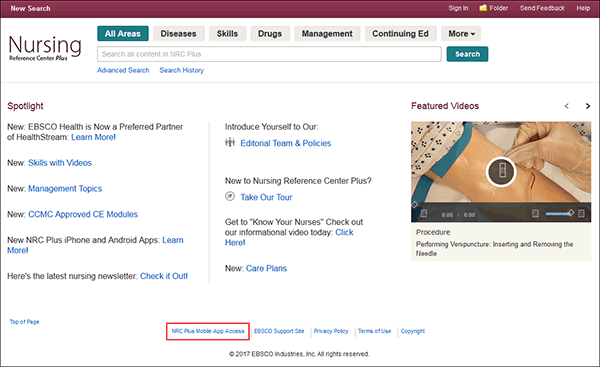The height and width of the screenshot is (367, 600).
Task: Switch to the Diseases tab
Action: [178, 34]
